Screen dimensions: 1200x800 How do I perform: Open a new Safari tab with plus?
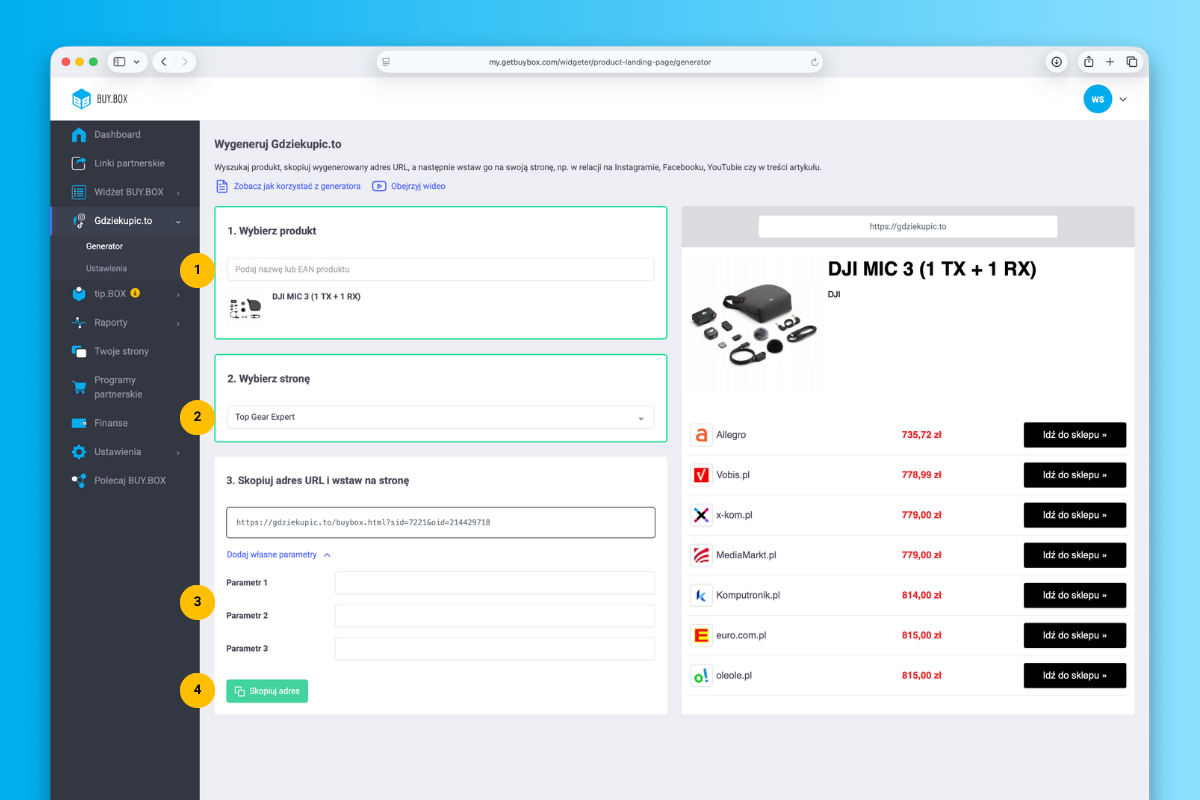[1110, 62]
